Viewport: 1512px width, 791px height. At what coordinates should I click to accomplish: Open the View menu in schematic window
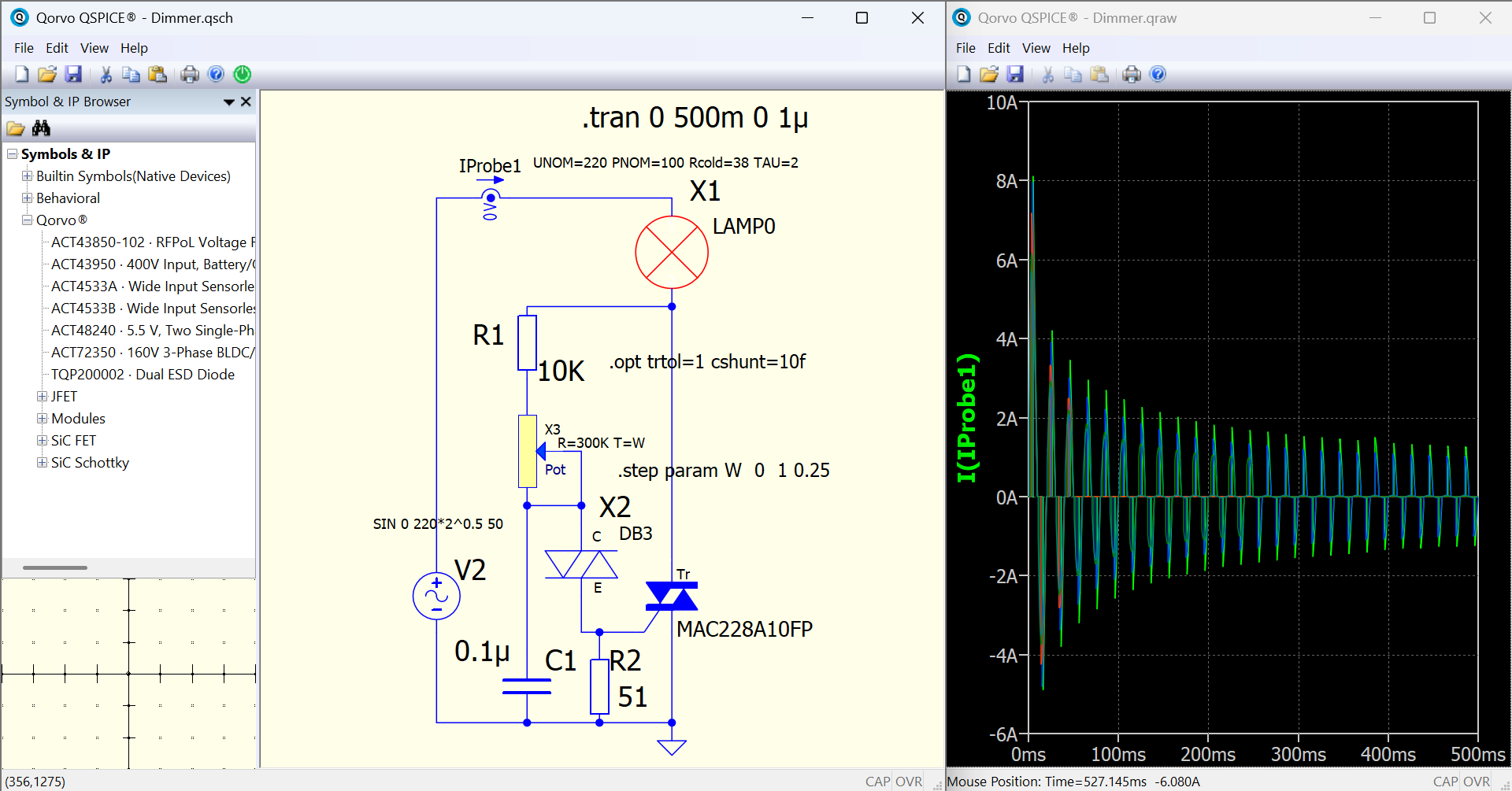[94, 48]
